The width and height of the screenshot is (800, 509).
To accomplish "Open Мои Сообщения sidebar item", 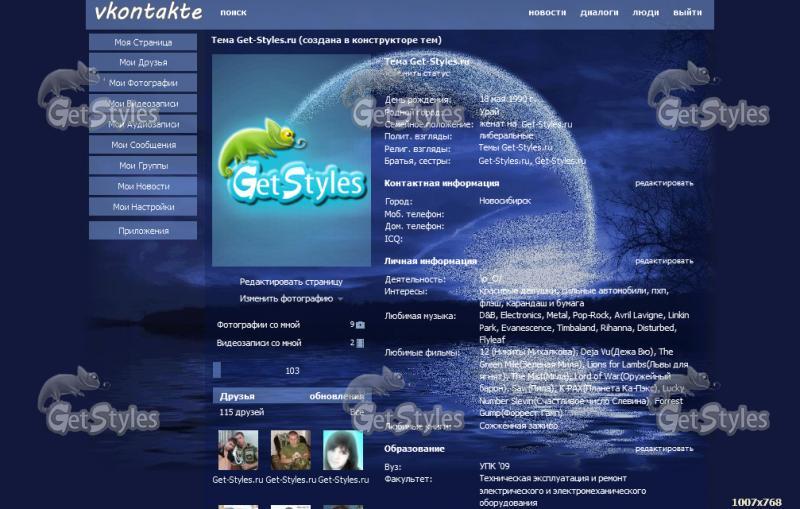I will coord(143,145).
